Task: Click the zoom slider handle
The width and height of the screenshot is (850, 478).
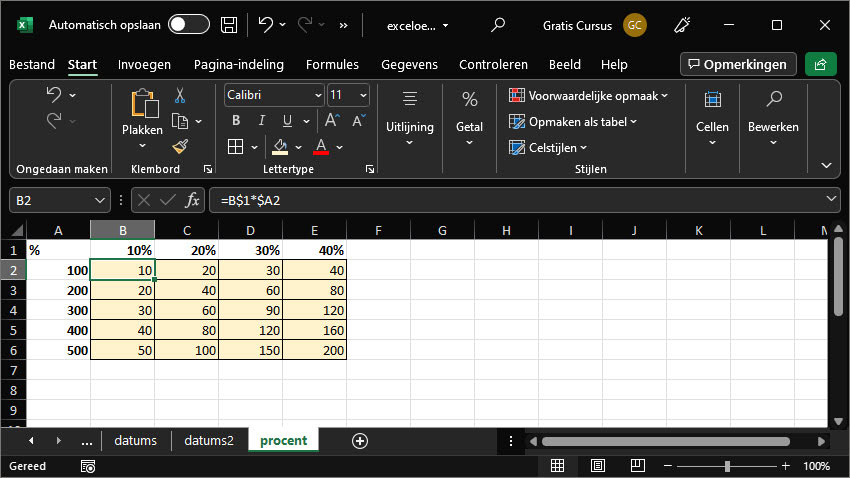Action: click(x=727, y=466)
